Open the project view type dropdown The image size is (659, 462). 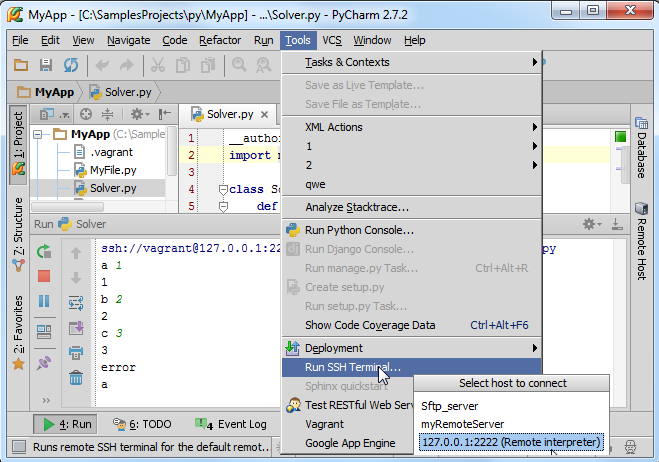click(x=54, y=114)
